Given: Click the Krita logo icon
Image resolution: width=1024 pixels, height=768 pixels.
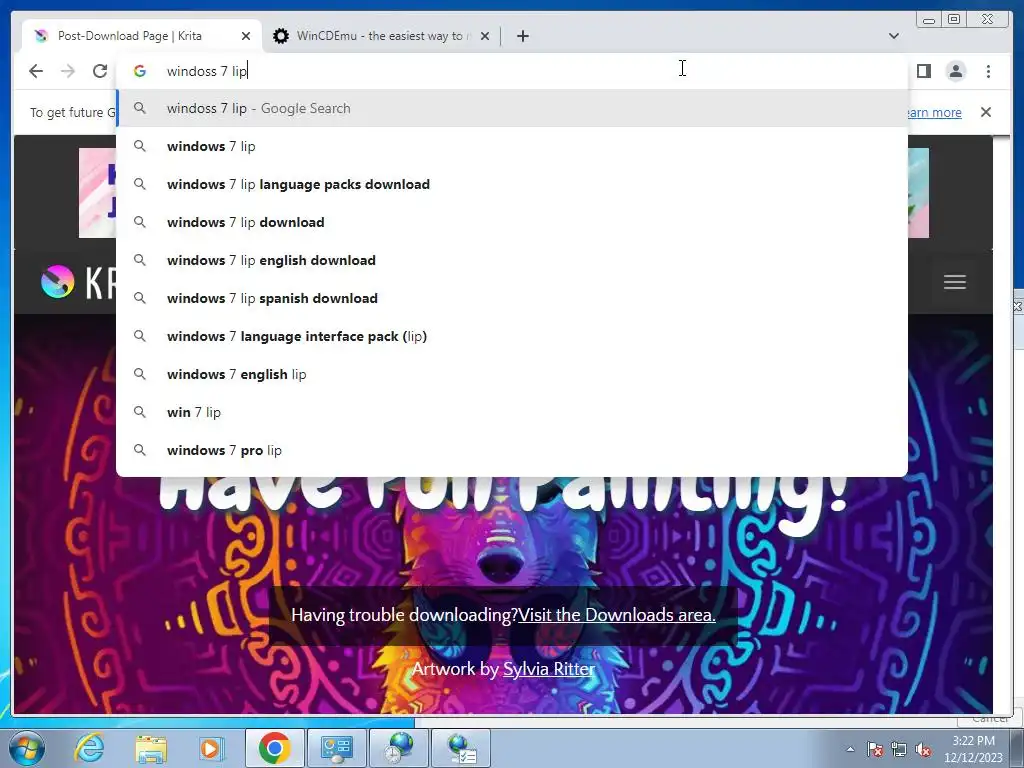Looking at the screenshot, I should [57, 282].
